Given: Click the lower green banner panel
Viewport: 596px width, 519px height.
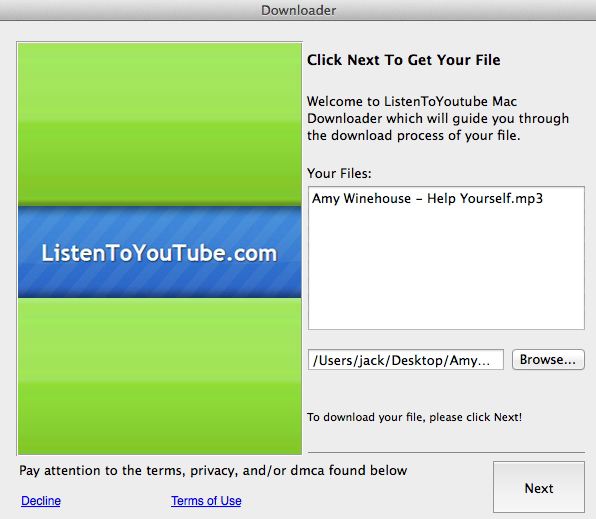Looking at the screenshot, I should 159,376.
